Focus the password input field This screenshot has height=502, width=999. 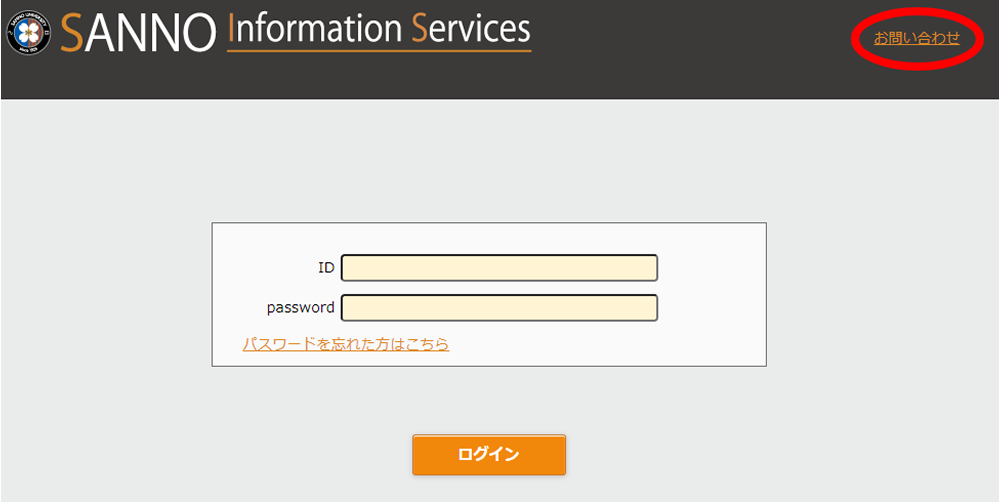pyautogui.click(x=499, y=308)
